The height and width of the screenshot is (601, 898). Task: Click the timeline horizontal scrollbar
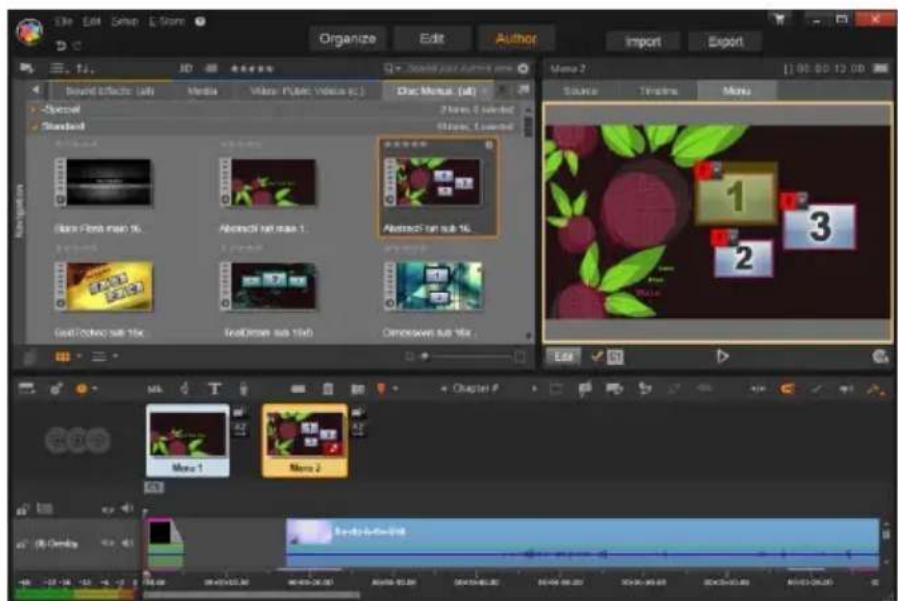click(252, 595)
